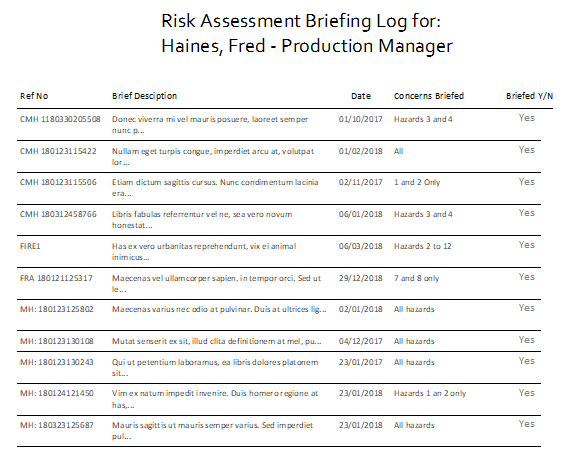Click the '7 and 8 only' cell
The height and width of the screenshot is (453, 563).
(417, 278)
